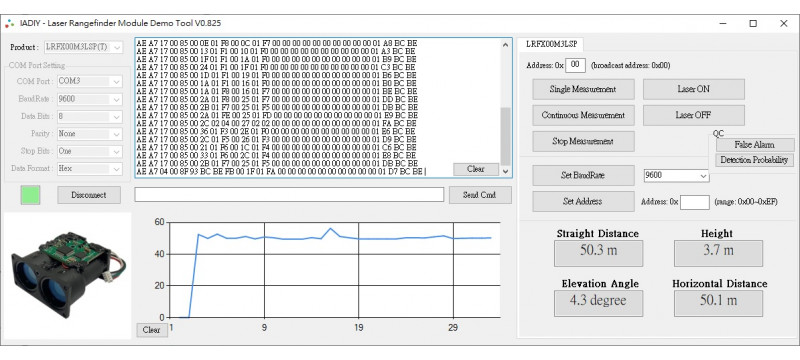Start Continuous Measurement
800x360 pixels.
coord(583,115)
